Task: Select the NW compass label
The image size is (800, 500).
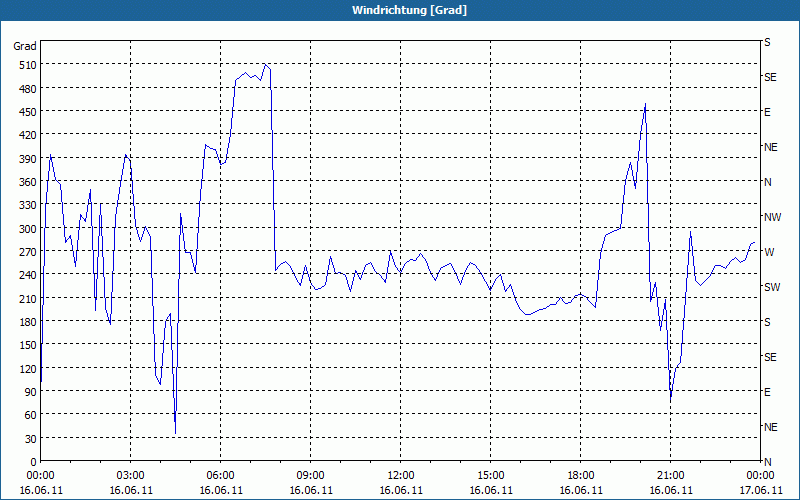Action: click(772, 217)
